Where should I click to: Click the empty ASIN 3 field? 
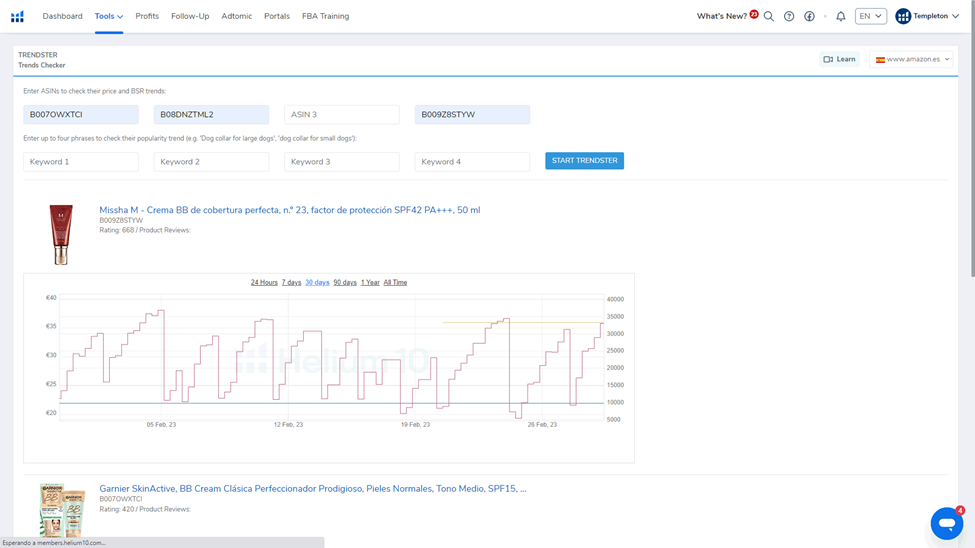342,114
